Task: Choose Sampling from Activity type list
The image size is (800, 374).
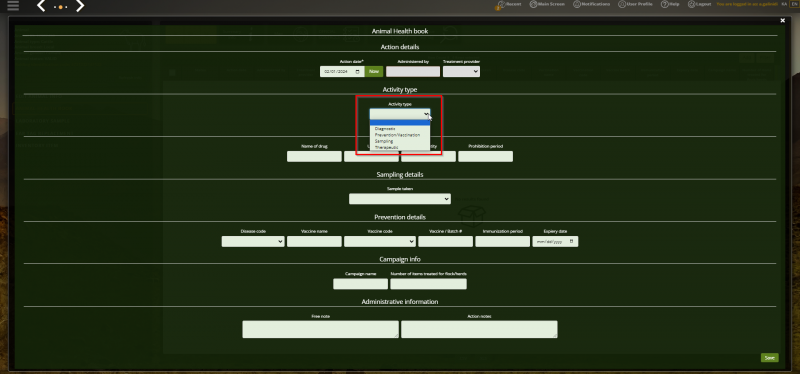Action: [400, 141]
